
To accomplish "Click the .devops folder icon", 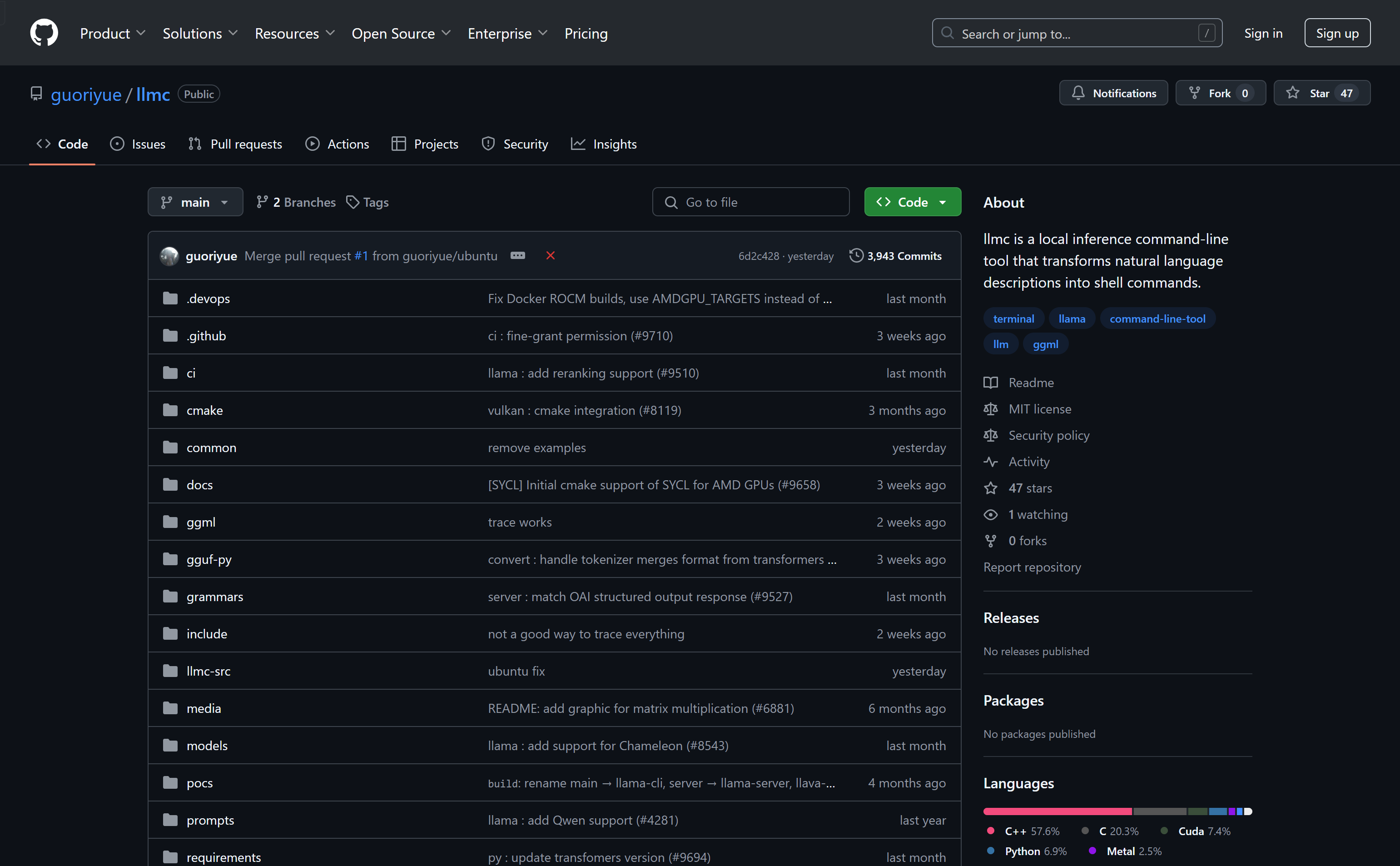I will point(170,298).
